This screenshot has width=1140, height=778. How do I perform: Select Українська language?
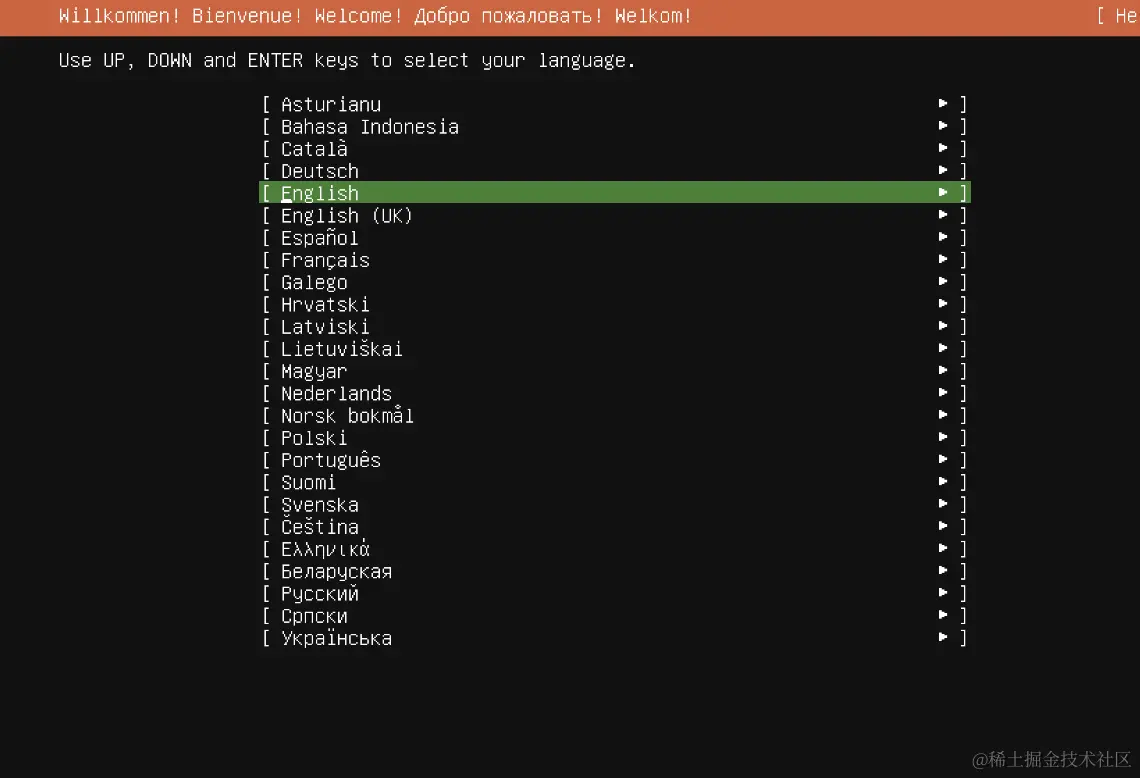tap(614, 638)
